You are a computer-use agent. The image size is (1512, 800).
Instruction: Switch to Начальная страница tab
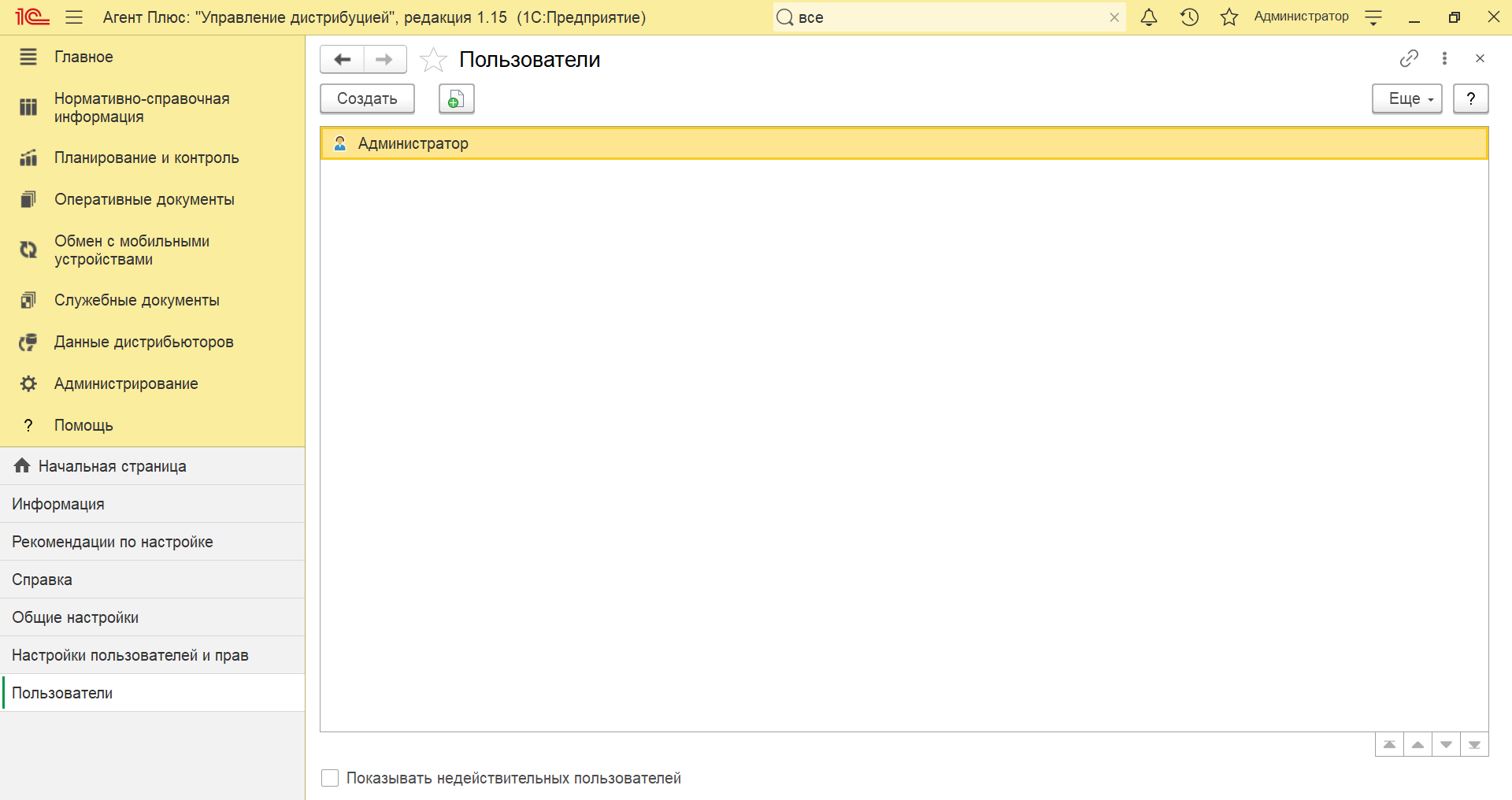click(x=152, y=466)
